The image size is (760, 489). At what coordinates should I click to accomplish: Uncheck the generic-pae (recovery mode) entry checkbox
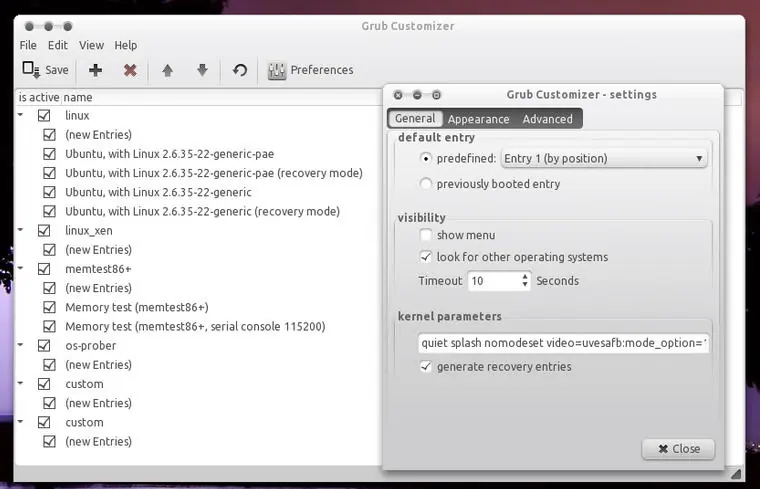click(49, 173)
